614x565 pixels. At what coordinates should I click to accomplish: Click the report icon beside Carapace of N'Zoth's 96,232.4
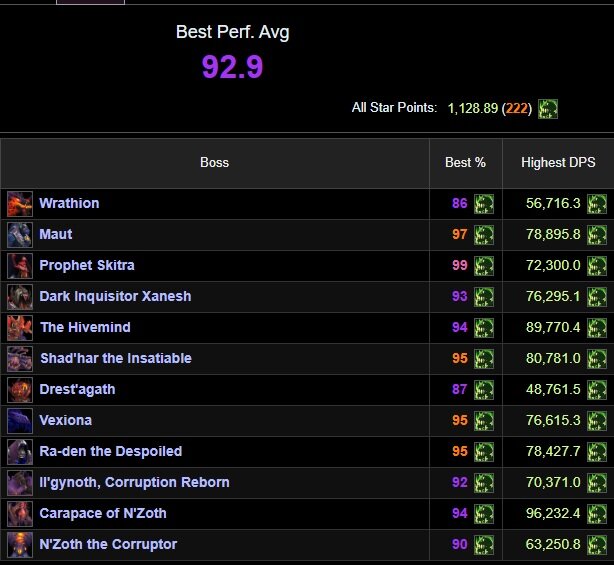click(x=597, y=514)
